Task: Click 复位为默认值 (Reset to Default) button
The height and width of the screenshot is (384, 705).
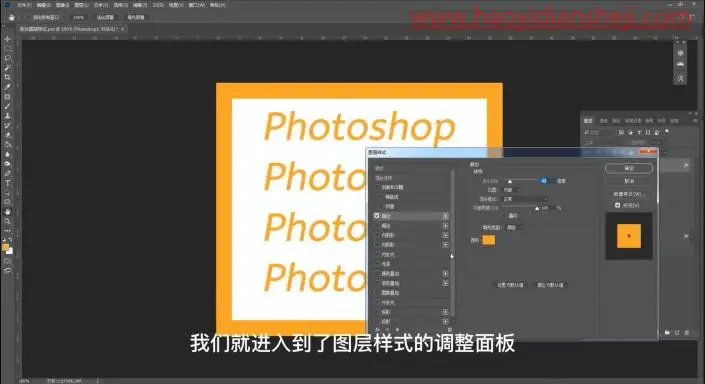Action: [550, 285]
